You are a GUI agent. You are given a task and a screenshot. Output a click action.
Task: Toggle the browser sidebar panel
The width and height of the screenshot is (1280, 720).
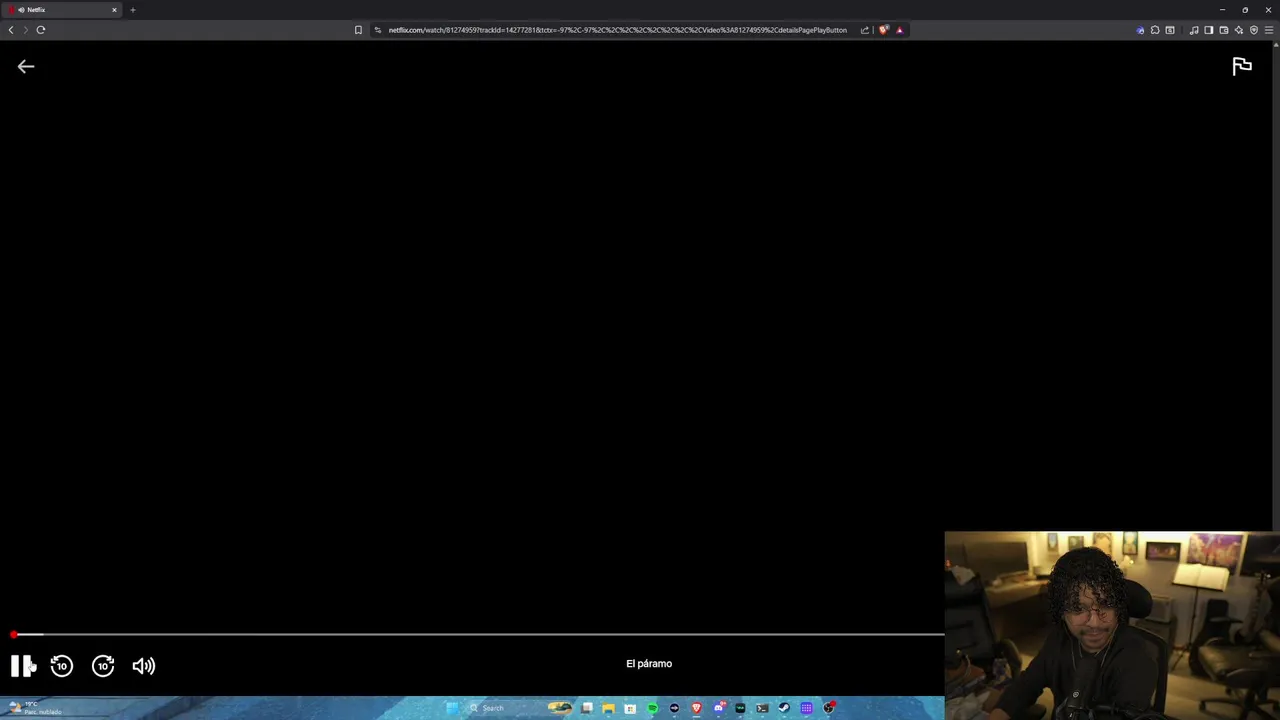tap(1209, 30)
